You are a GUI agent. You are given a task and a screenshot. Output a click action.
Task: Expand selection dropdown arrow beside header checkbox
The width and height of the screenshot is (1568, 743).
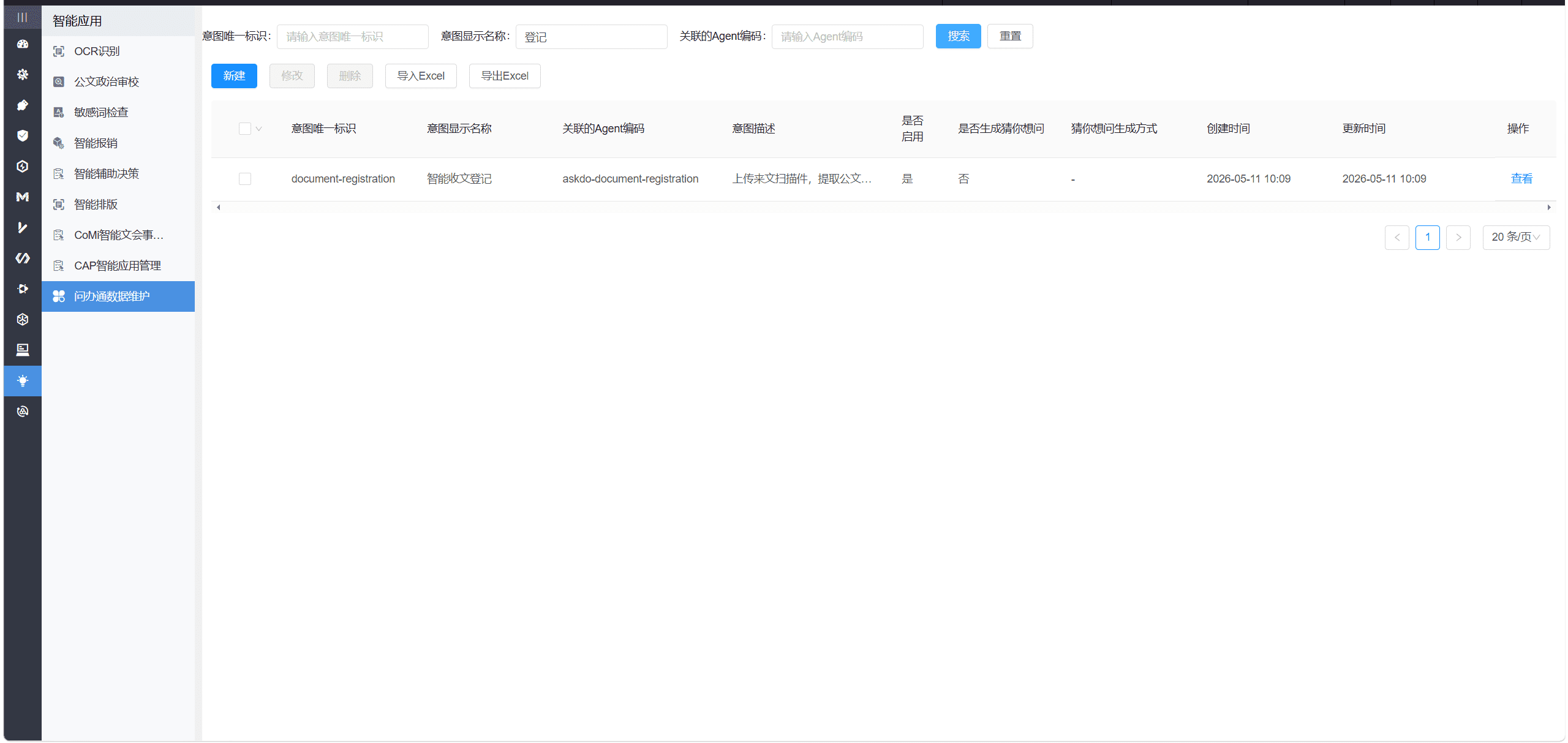tap(258, 129)
